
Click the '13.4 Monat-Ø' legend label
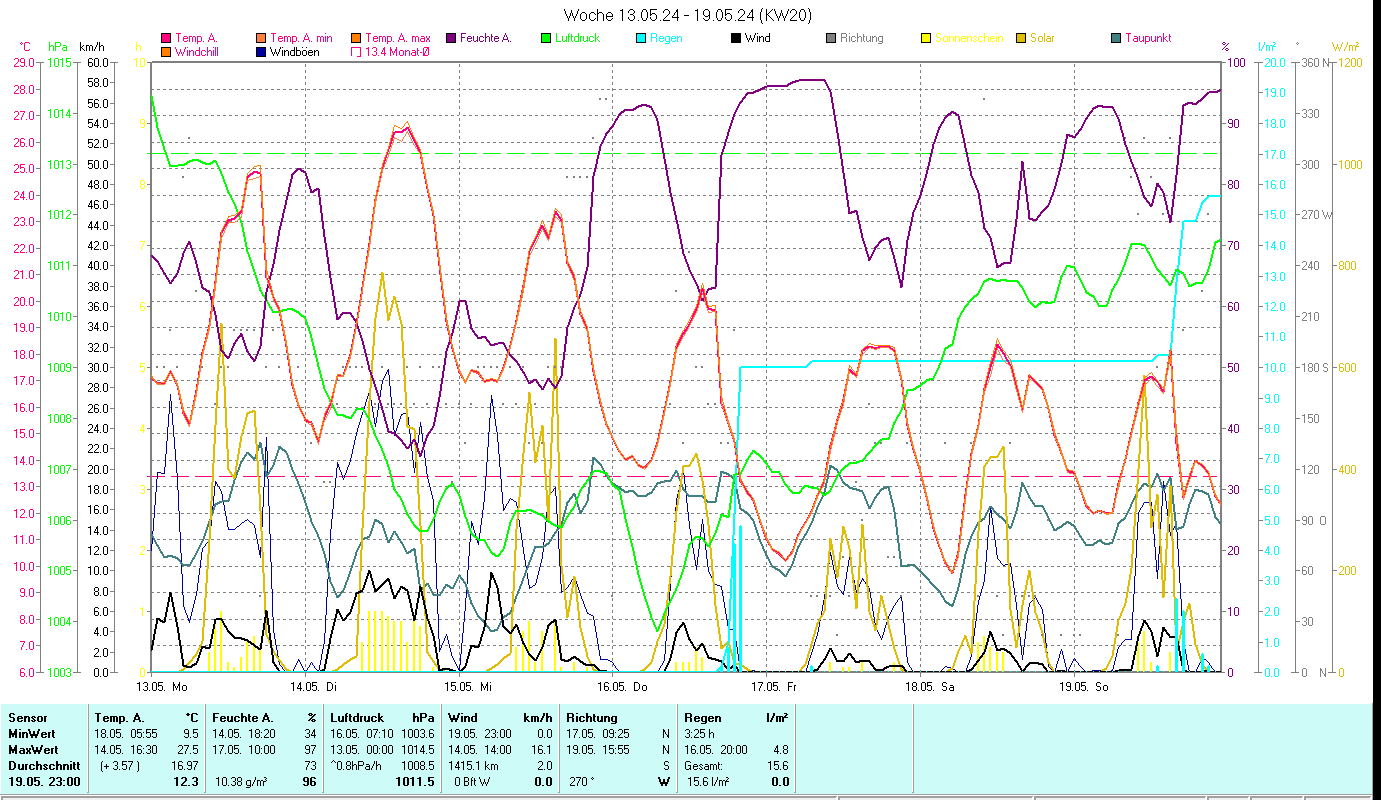[x=397, y=51]
